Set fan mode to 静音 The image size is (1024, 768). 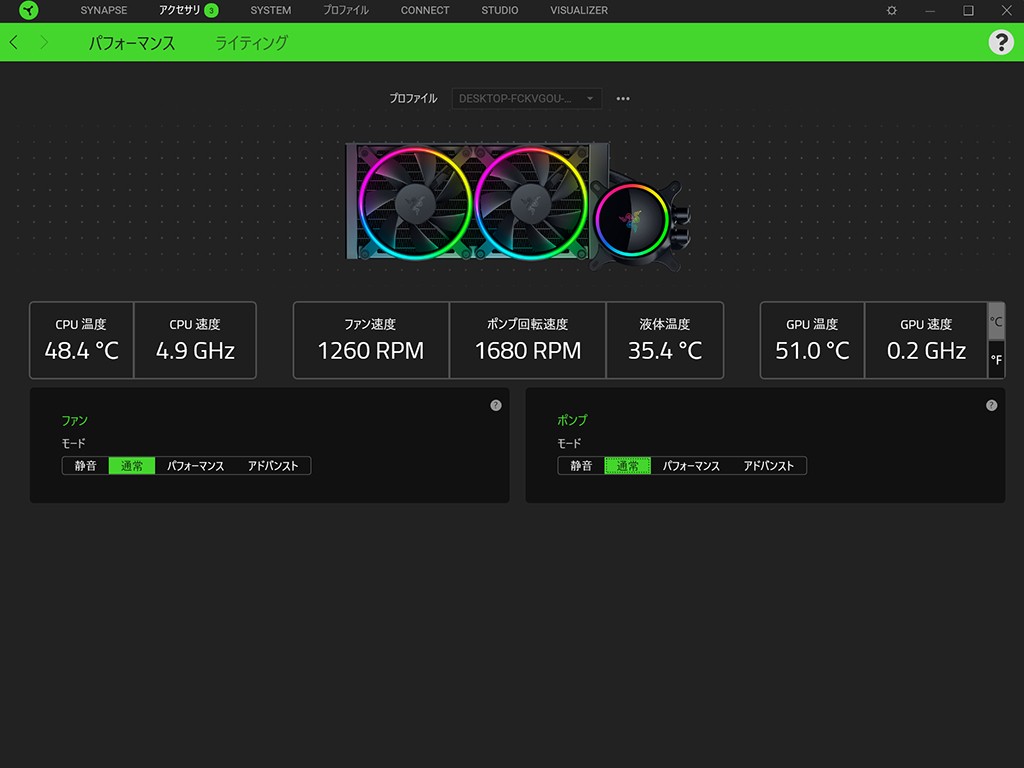pyautogui.click(x=85, y=466)
